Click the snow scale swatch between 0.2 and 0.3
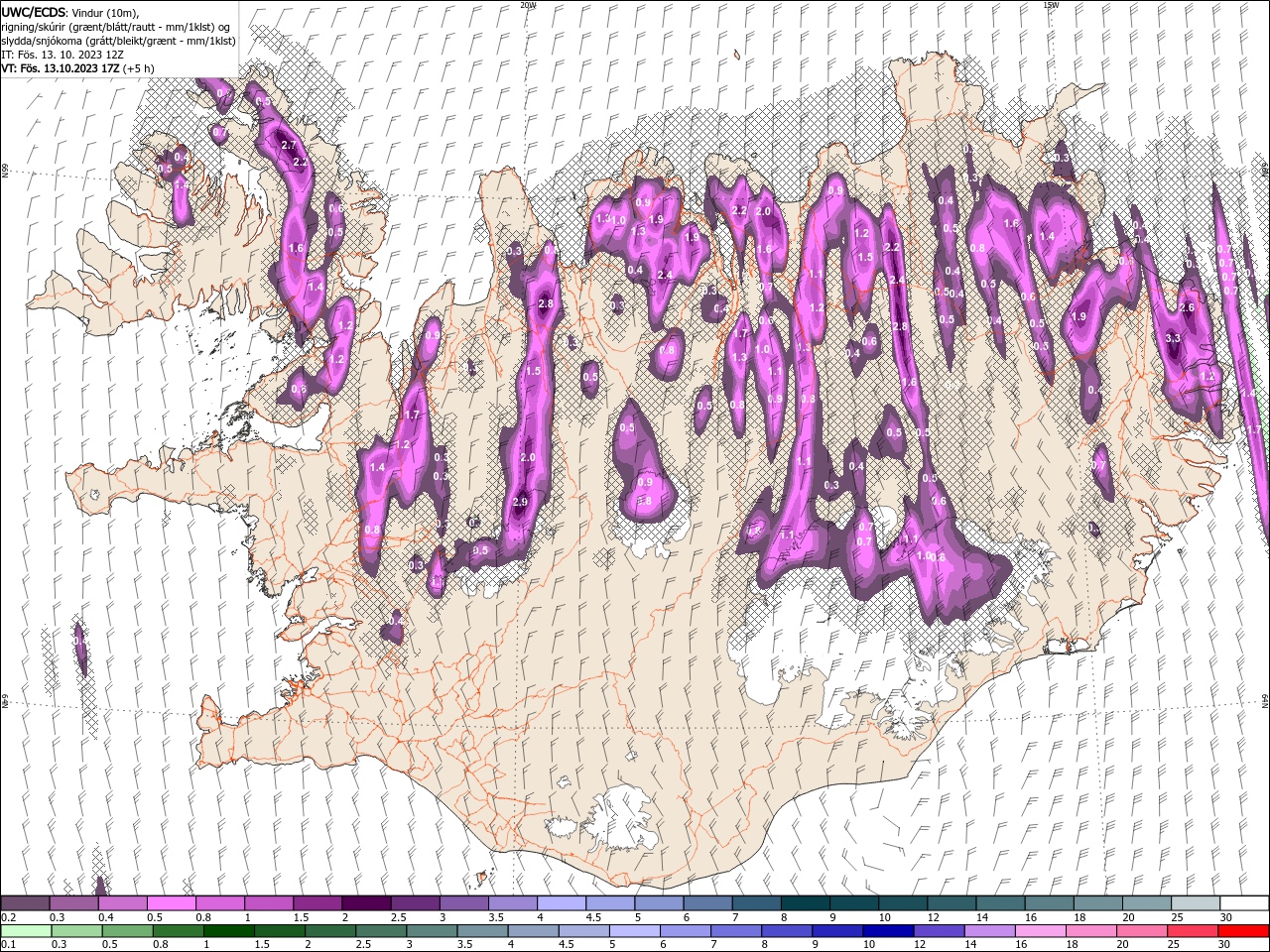 26,903
